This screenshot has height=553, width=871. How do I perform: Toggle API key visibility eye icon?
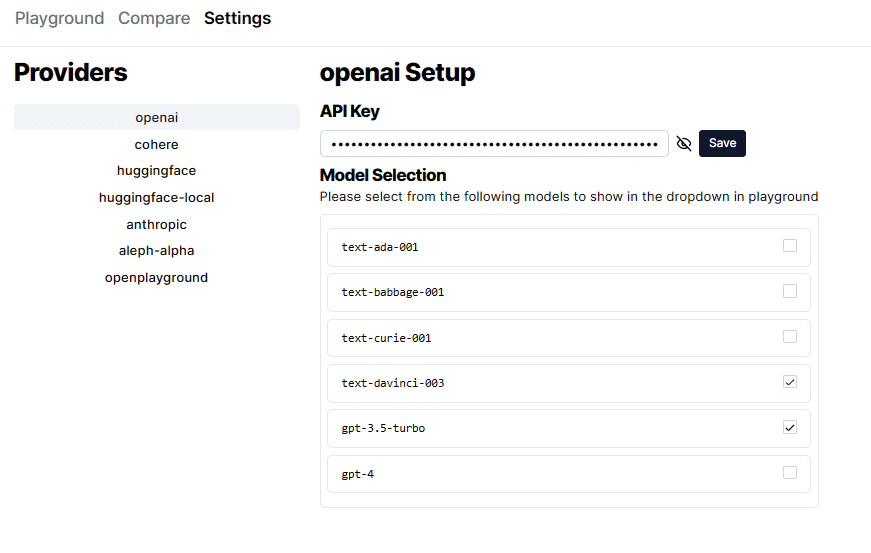tap(684, 143)
